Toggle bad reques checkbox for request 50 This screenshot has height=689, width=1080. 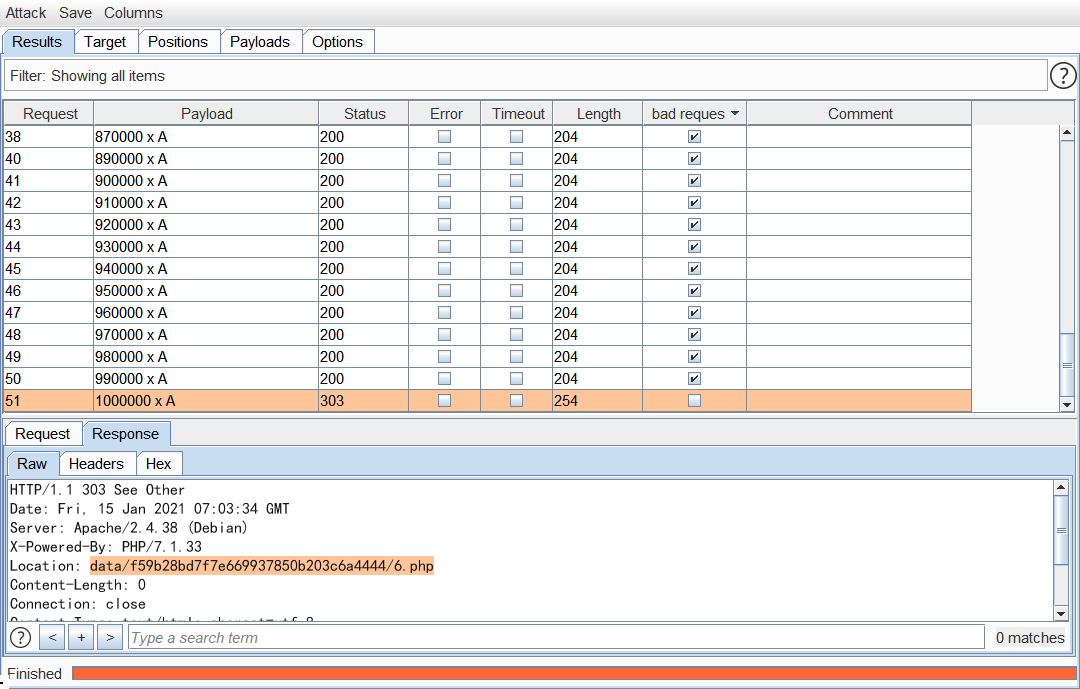pyautogui.click(x=694, y=379)
